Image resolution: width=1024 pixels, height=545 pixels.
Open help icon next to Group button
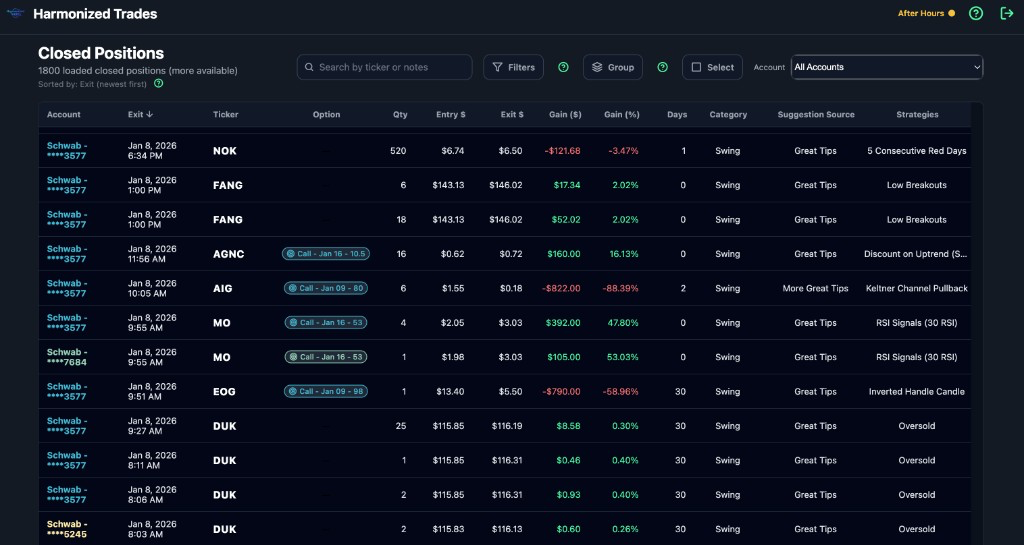662,67
